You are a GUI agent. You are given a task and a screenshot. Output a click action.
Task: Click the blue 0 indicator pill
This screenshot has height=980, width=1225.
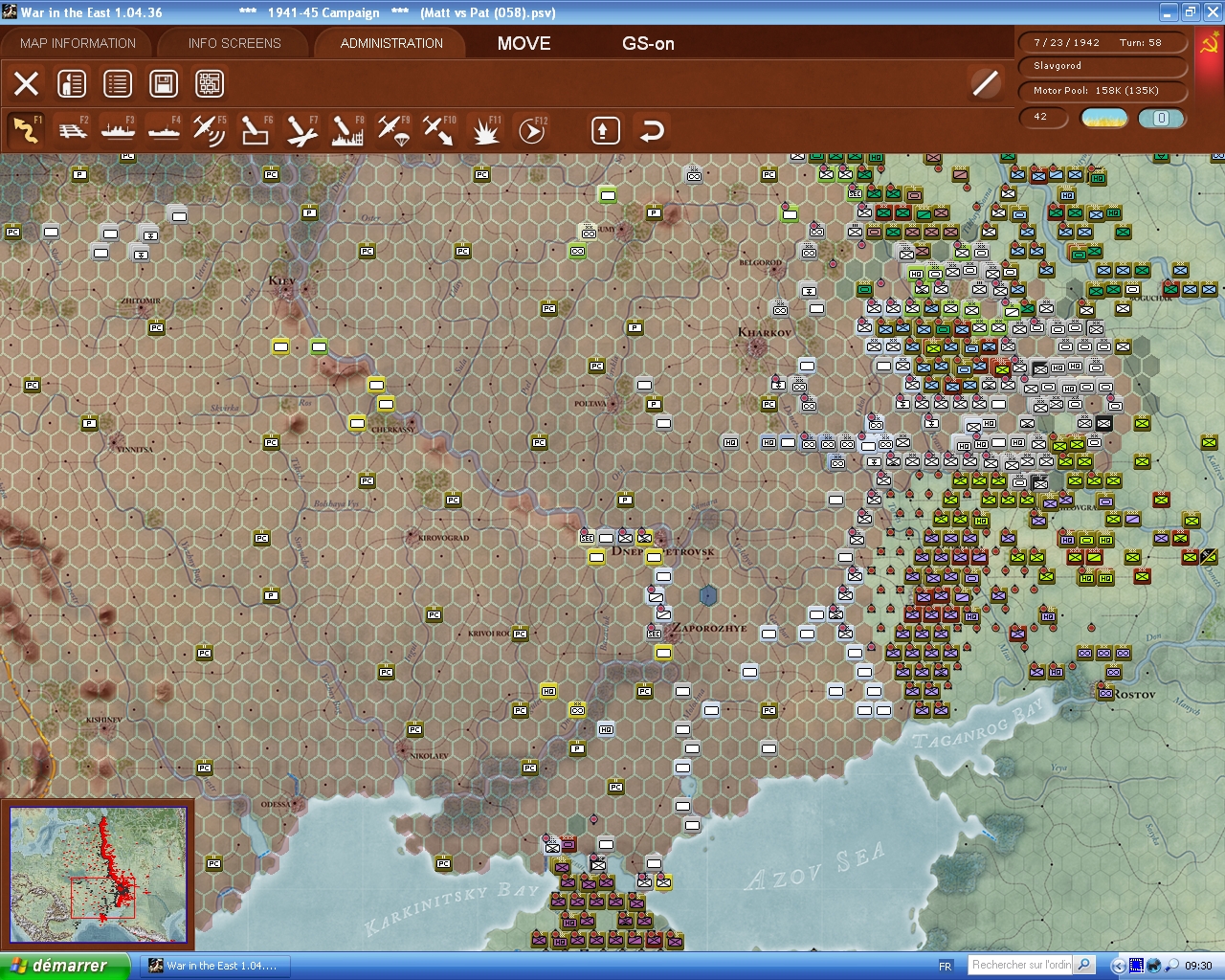point(1161,118)
